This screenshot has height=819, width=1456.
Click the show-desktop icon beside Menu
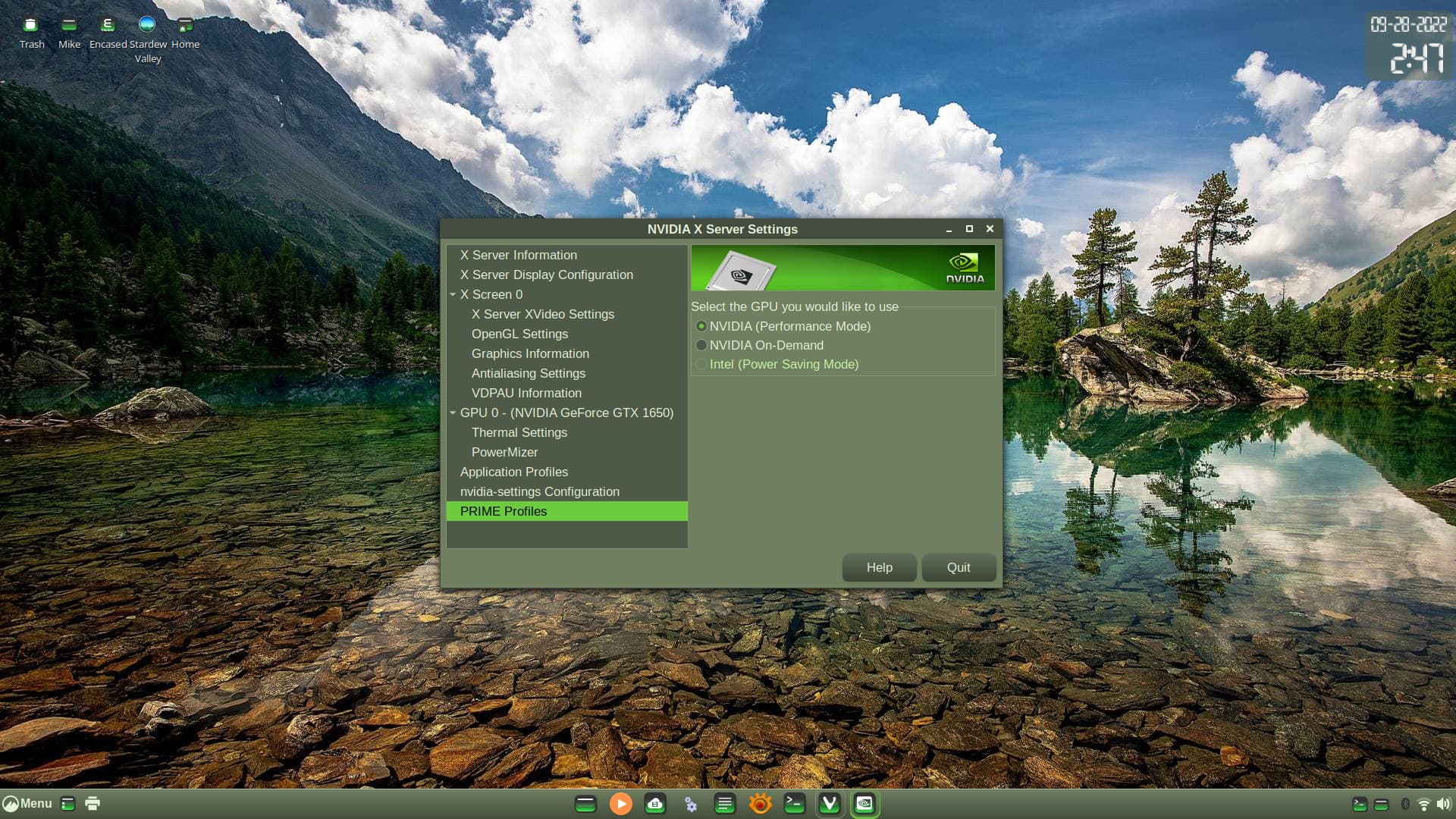coord(67,804)
